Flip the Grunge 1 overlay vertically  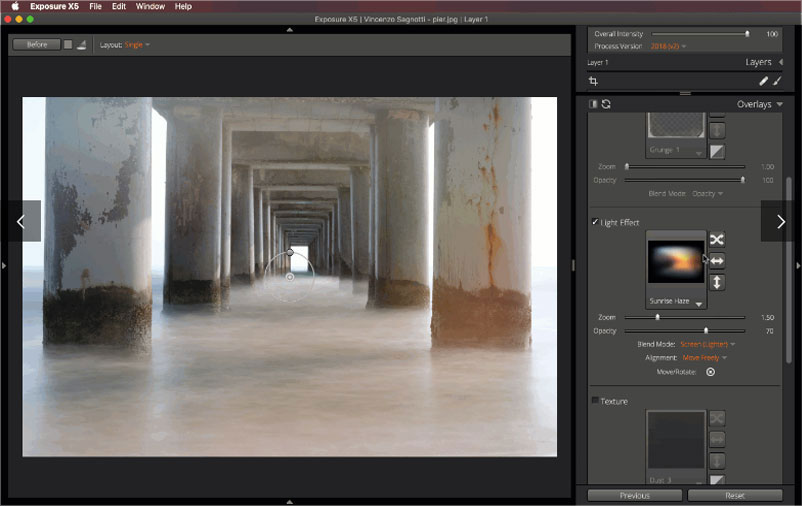(x=717, y=130)
